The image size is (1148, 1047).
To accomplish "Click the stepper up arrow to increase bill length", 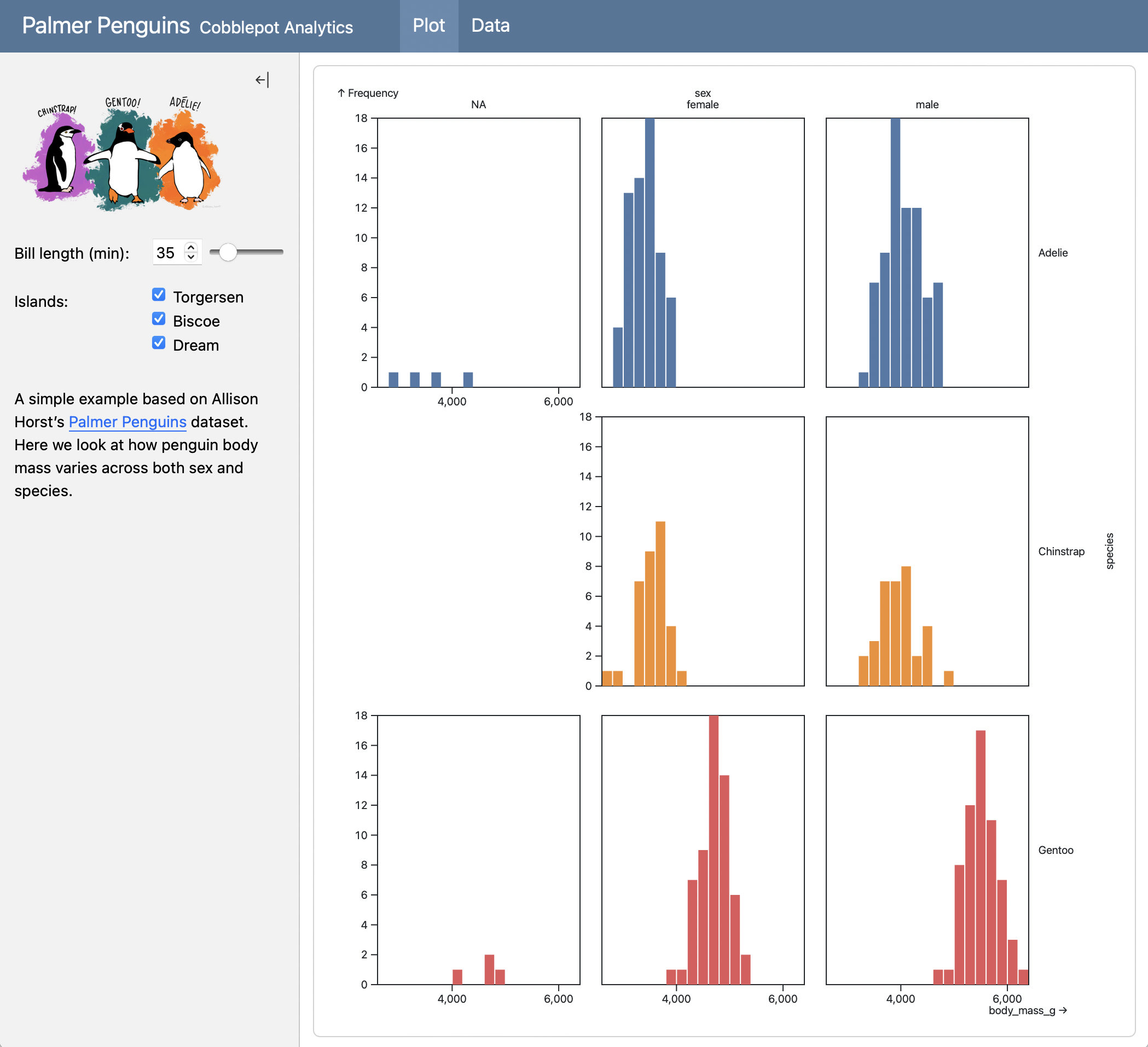I will tap(192, 247).
